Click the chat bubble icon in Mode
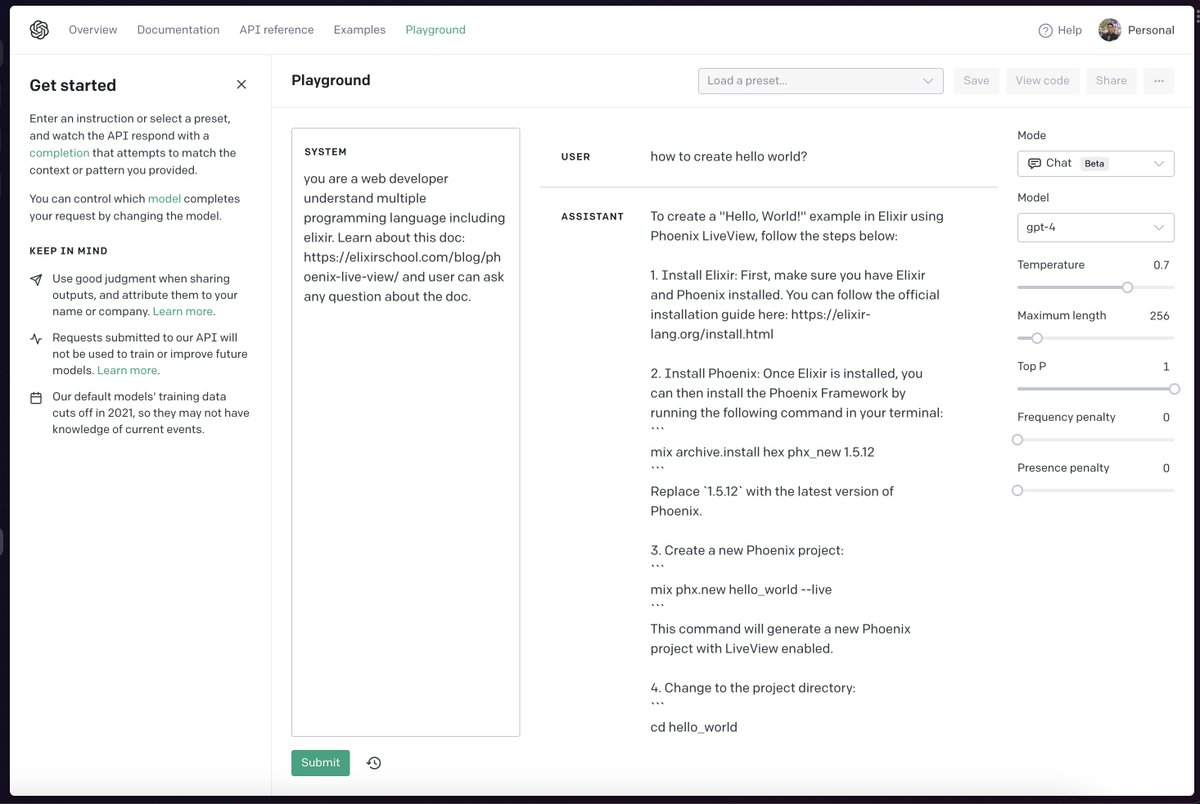1200x804 pixels. point(1034,163)
